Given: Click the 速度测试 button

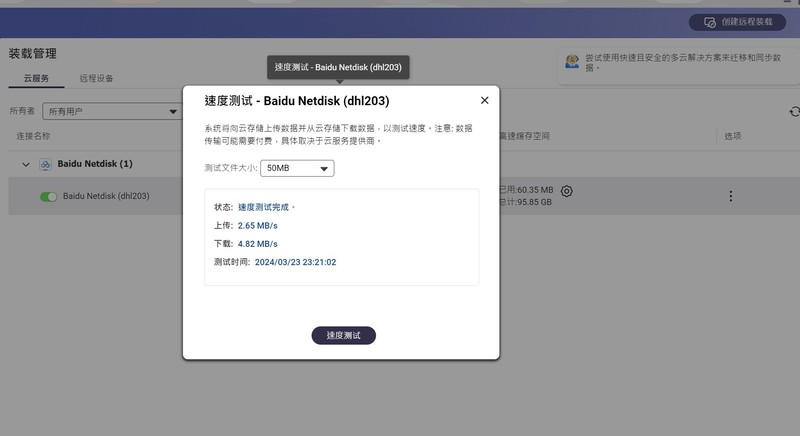Looking at the screenshot, I should tap(343, 336).
